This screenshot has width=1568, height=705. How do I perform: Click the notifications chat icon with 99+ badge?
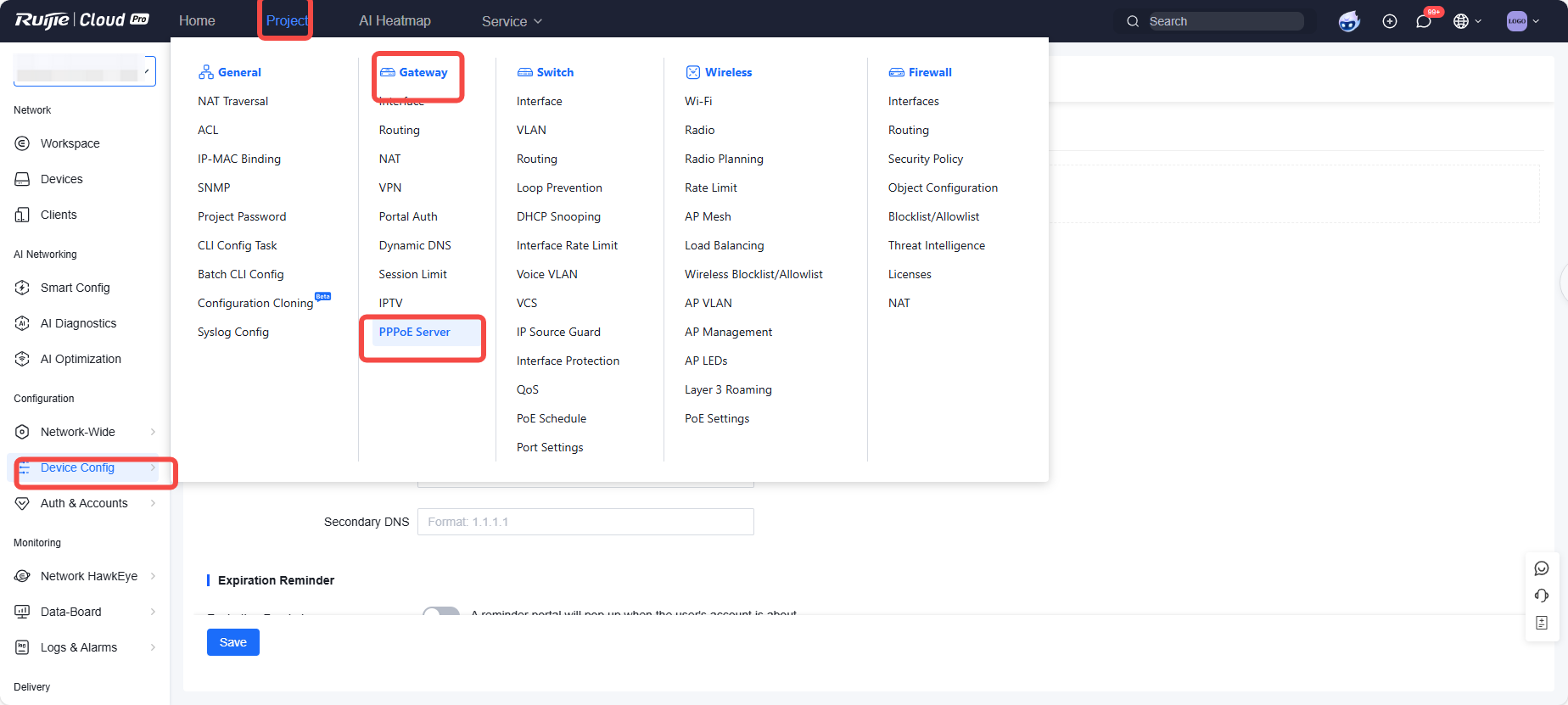point(1424,21)
